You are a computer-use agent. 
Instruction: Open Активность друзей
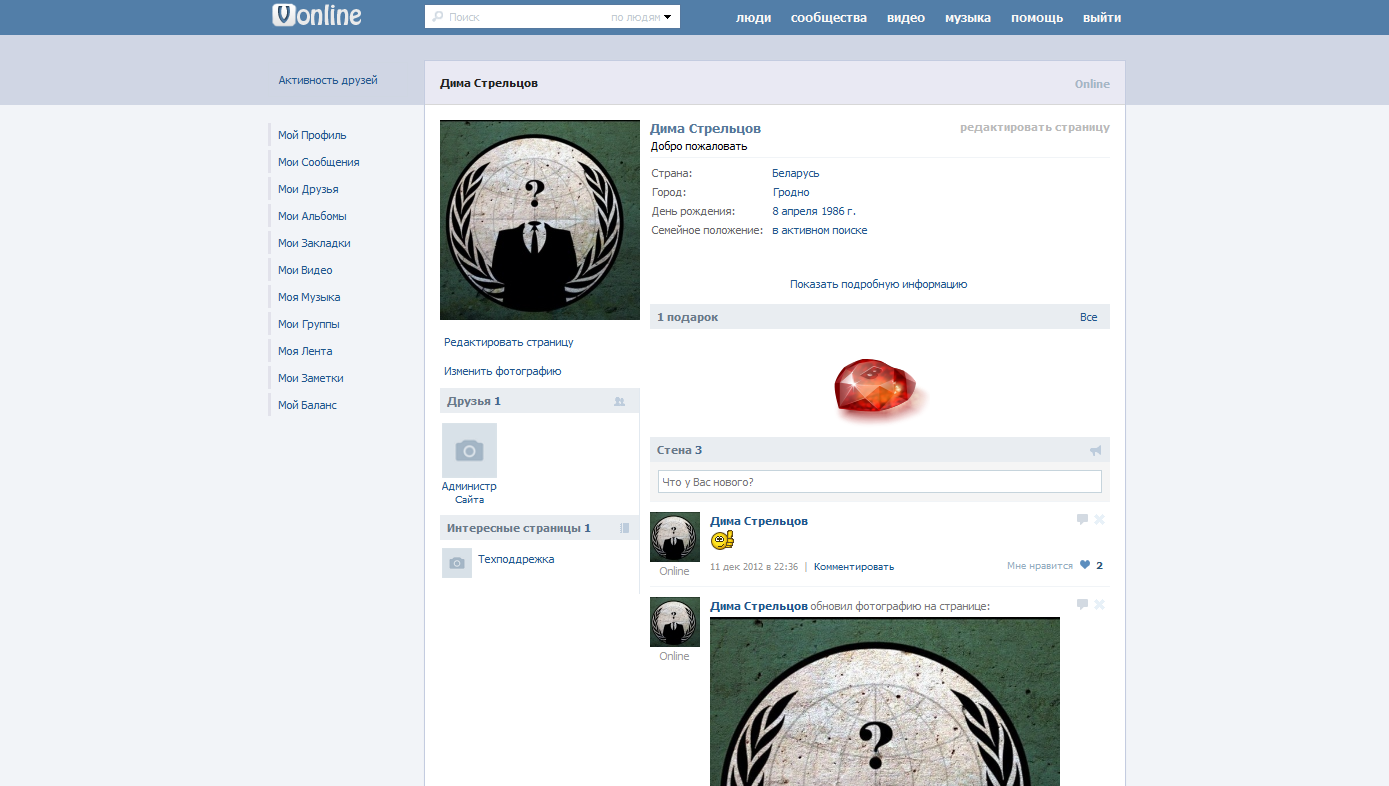coord(328,80)
